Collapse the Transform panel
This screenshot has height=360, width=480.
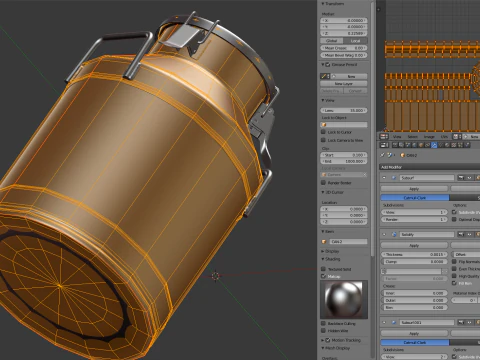(323, 4)
